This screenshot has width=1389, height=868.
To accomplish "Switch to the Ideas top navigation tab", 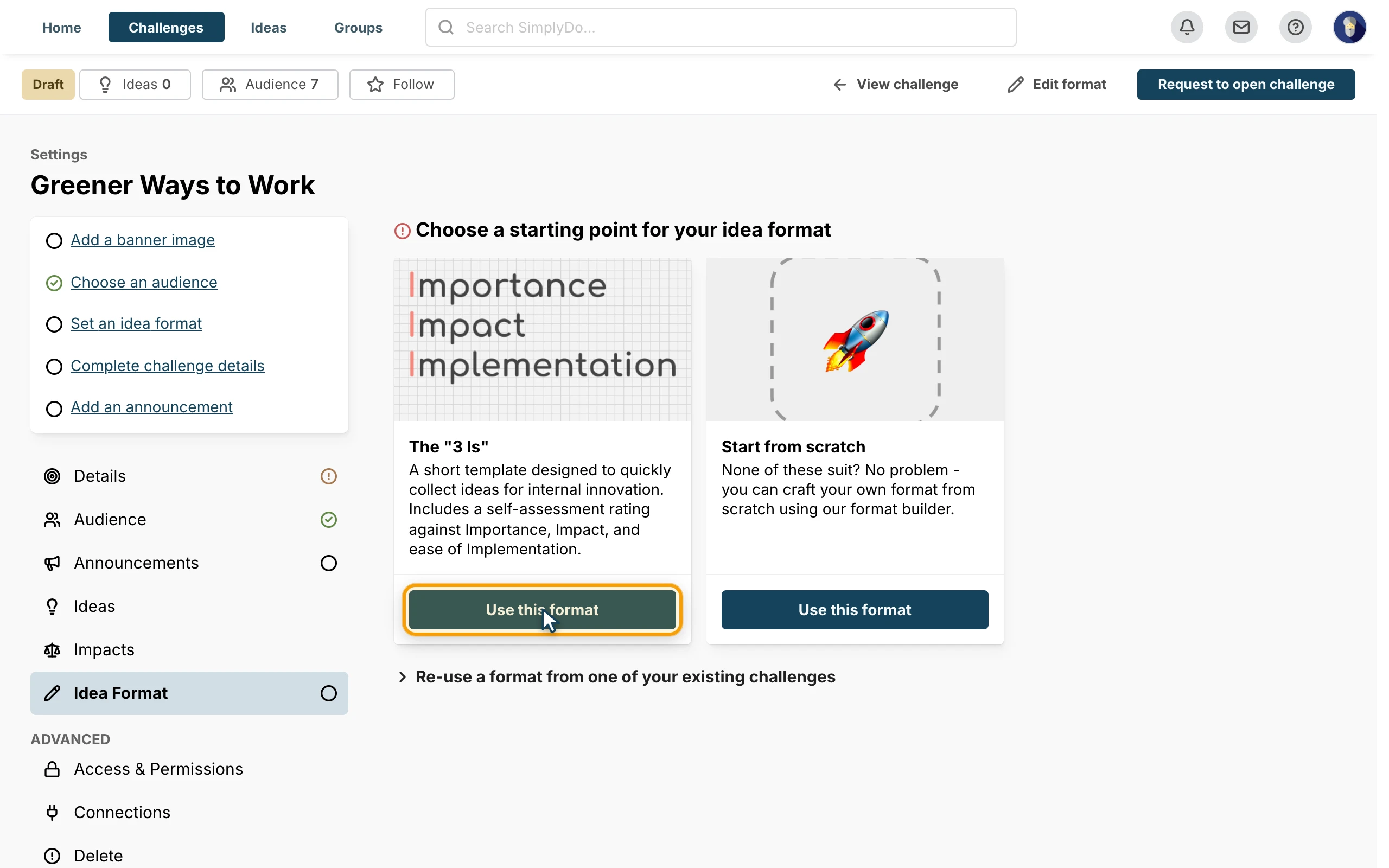I will tap(269, 27).
